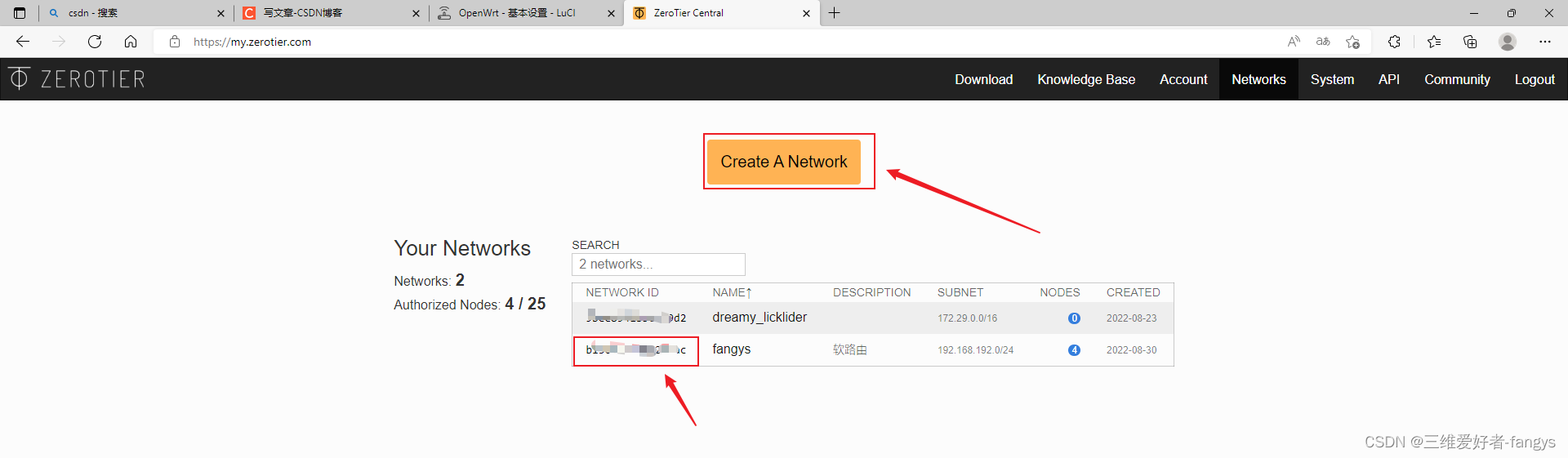Open the System nav item
The width and height of the screenshot is (1568, 458).
(1332, 79)
